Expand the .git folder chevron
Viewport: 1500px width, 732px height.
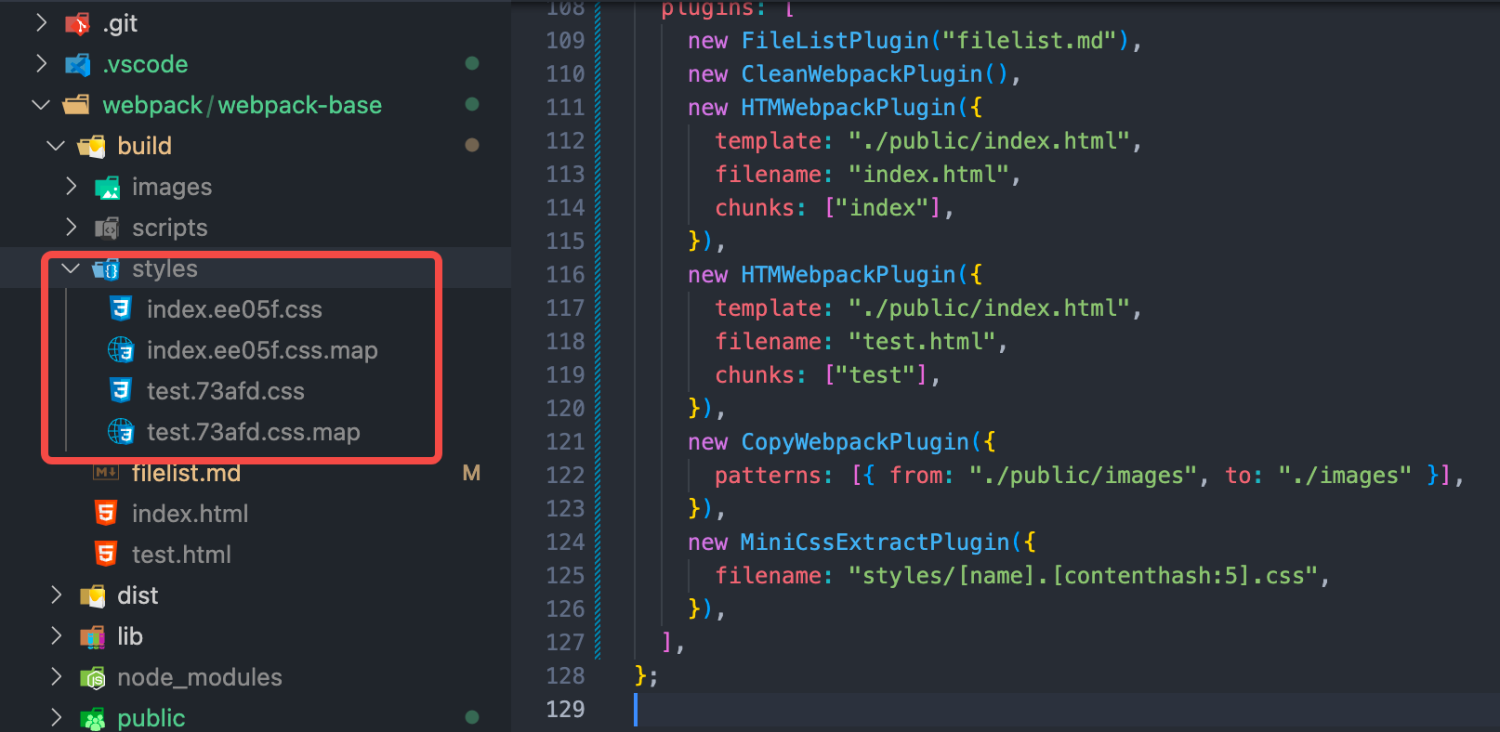41,23
